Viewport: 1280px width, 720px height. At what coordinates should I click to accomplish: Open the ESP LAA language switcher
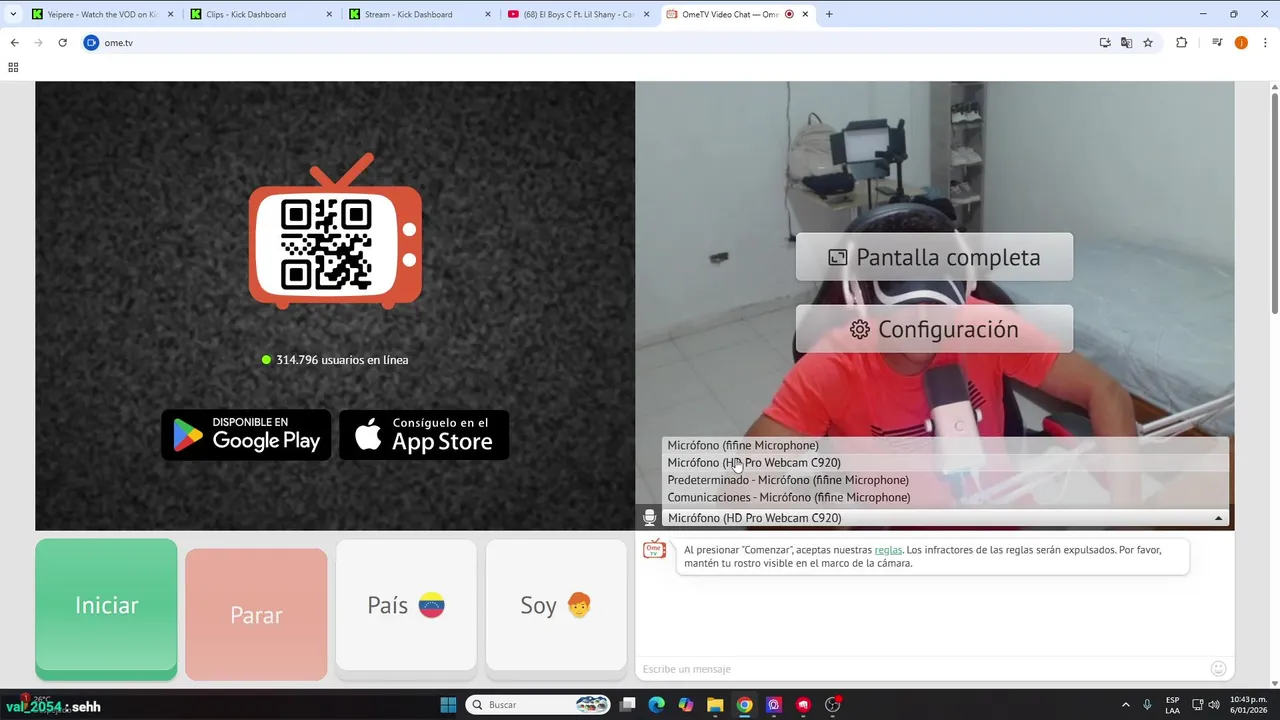1172,705
